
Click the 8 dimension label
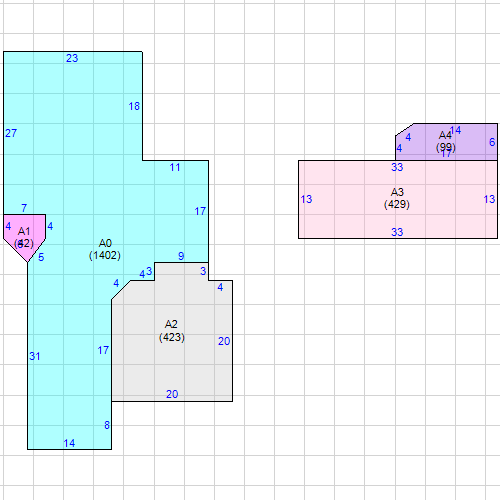point(107,425)
